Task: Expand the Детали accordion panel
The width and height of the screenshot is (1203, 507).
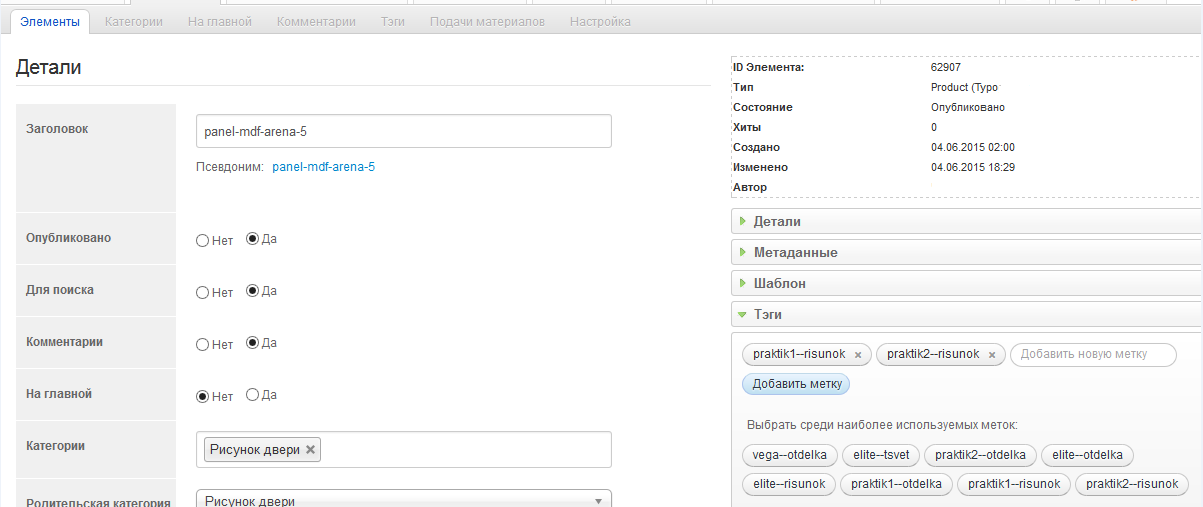Action: 776,221
